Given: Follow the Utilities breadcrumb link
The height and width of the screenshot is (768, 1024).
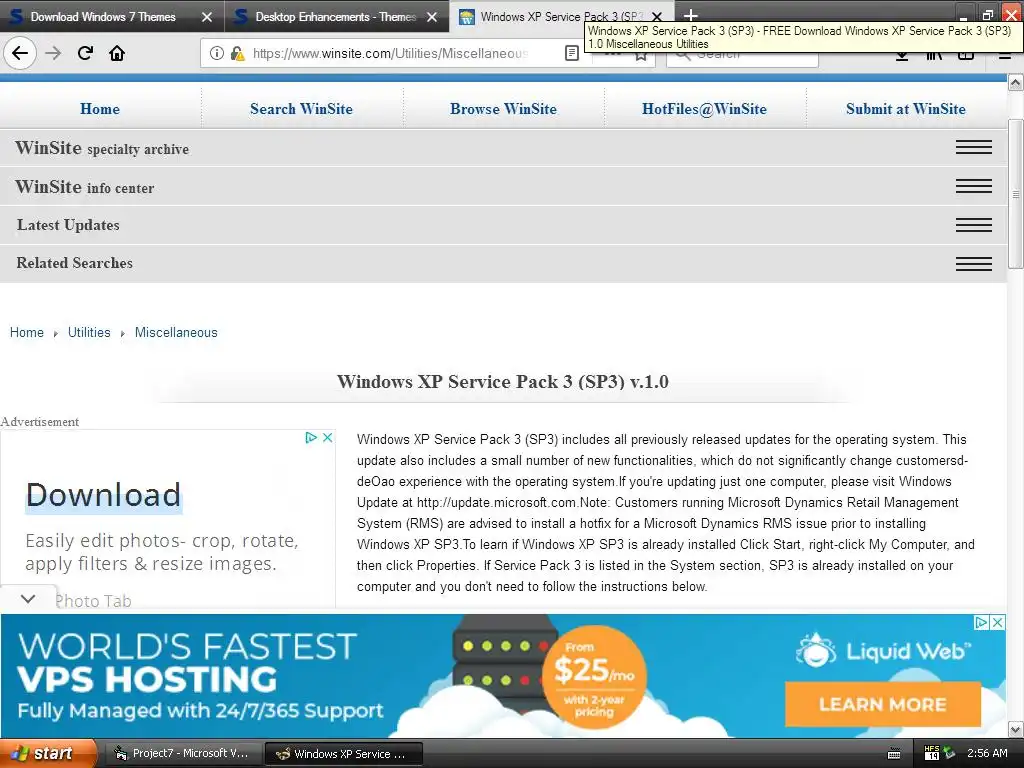Looking at the screenshot, I should [x=89, y=332].
